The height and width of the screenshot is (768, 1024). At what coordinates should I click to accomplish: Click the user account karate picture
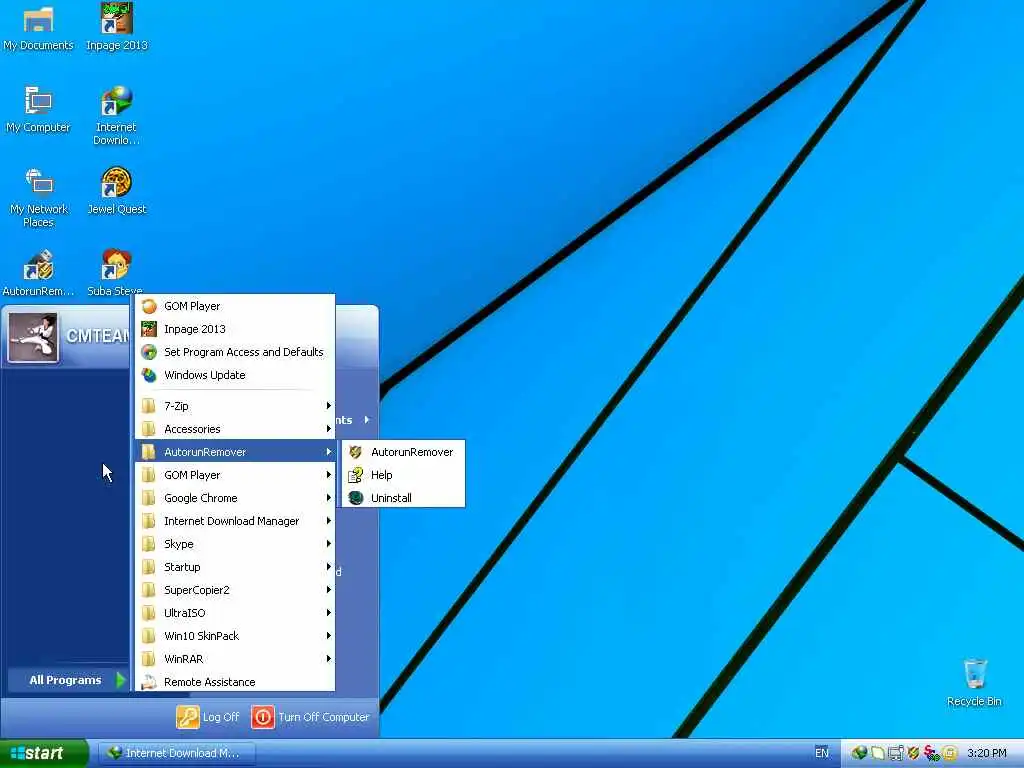[x=33, y=338]
